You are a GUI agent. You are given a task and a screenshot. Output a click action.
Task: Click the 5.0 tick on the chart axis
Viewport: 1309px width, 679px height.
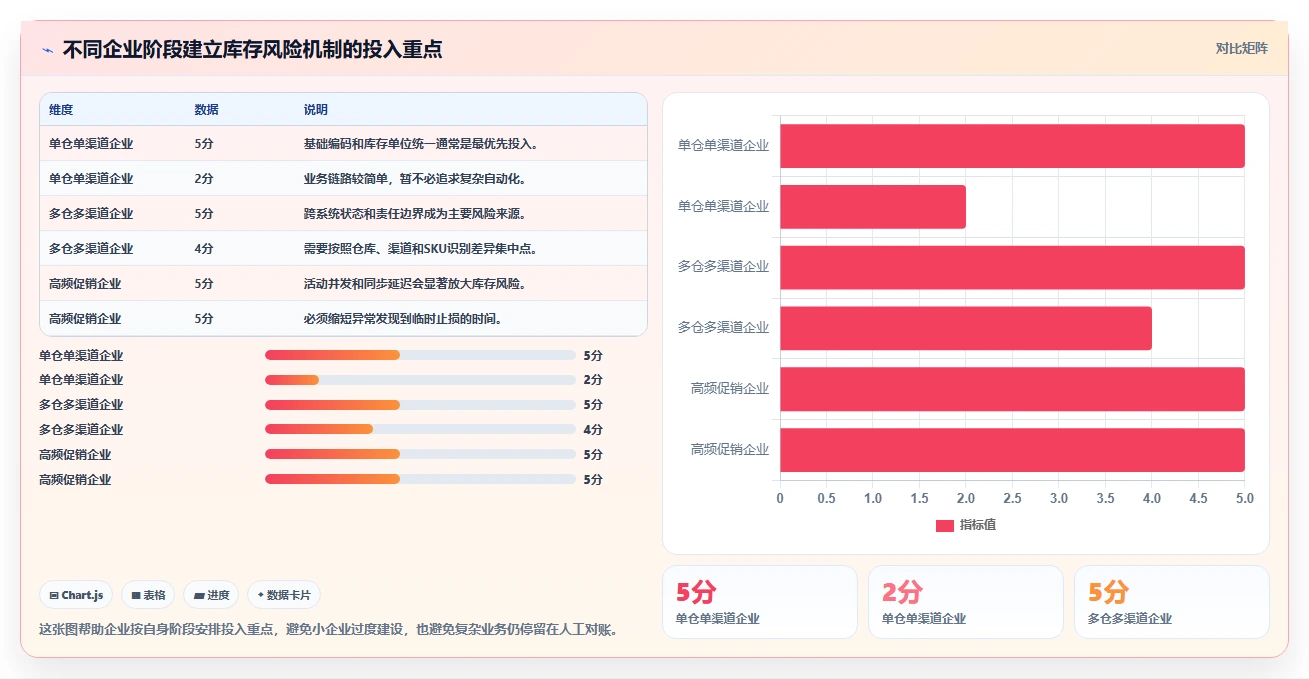[x=1244, y=498]
